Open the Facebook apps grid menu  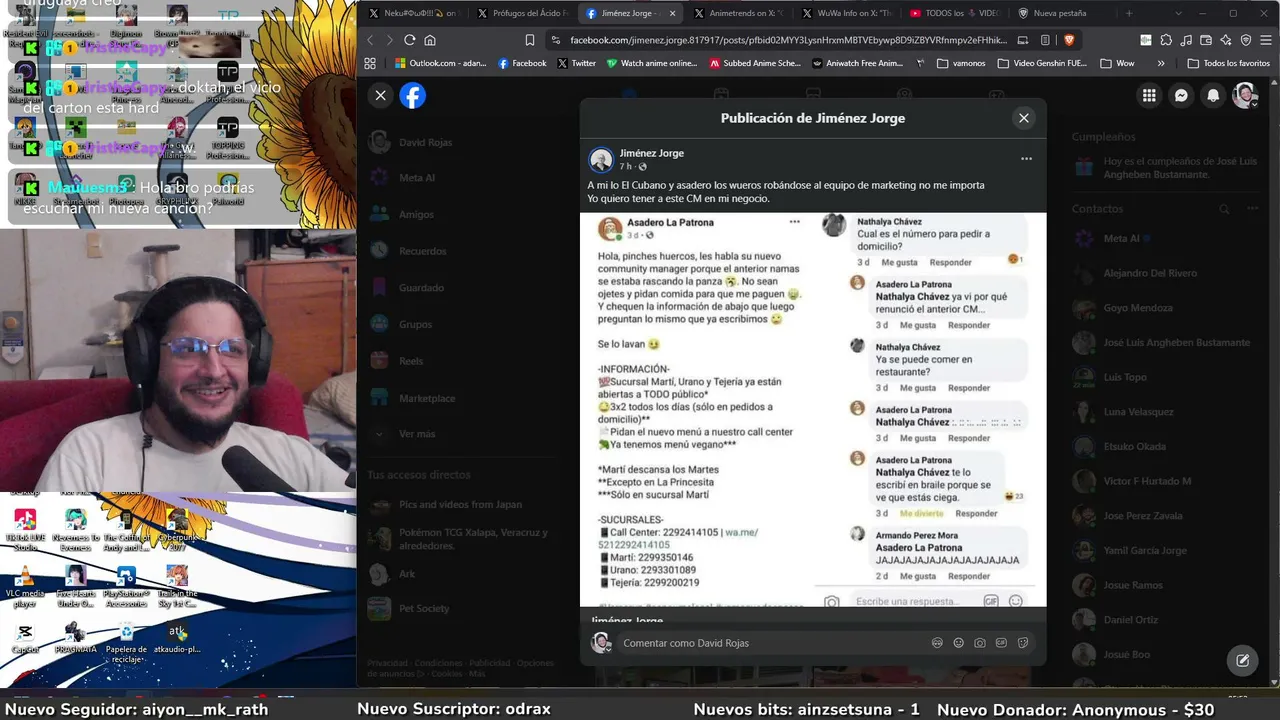tap(1149, 95)
